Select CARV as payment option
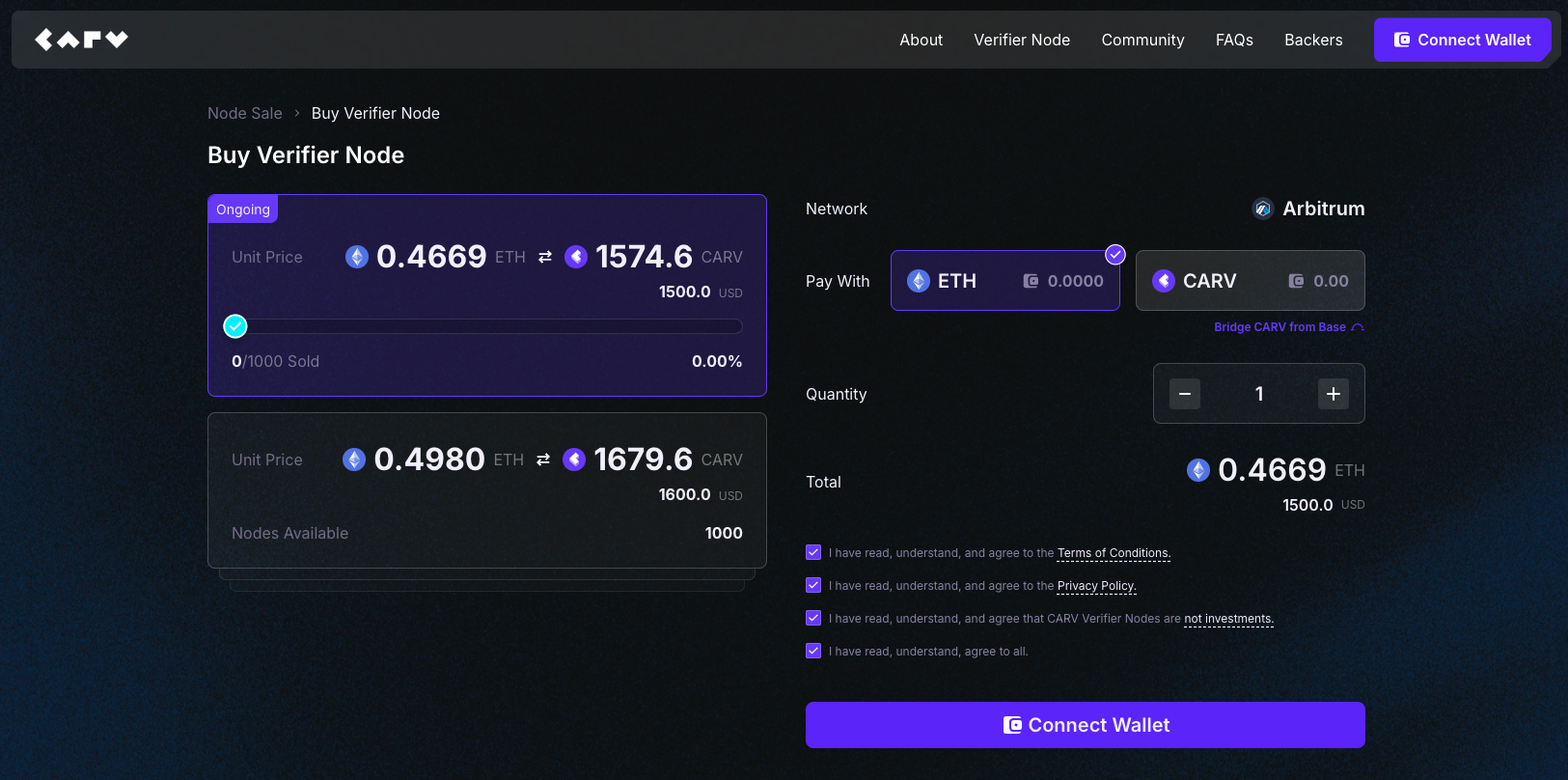 pyautogui.click(x=1250, y=280)
